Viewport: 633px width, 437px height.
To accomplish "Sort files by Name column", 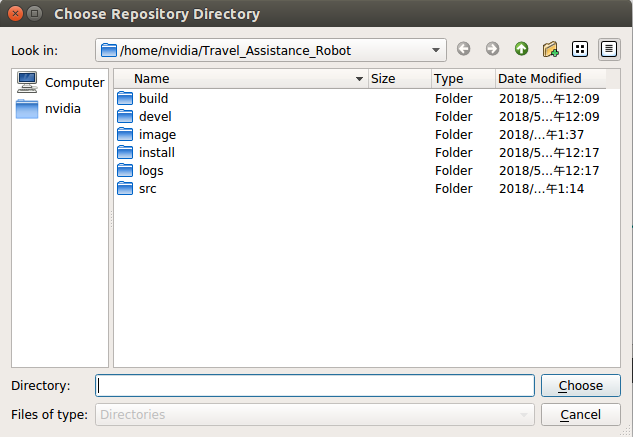I will 240,78.
